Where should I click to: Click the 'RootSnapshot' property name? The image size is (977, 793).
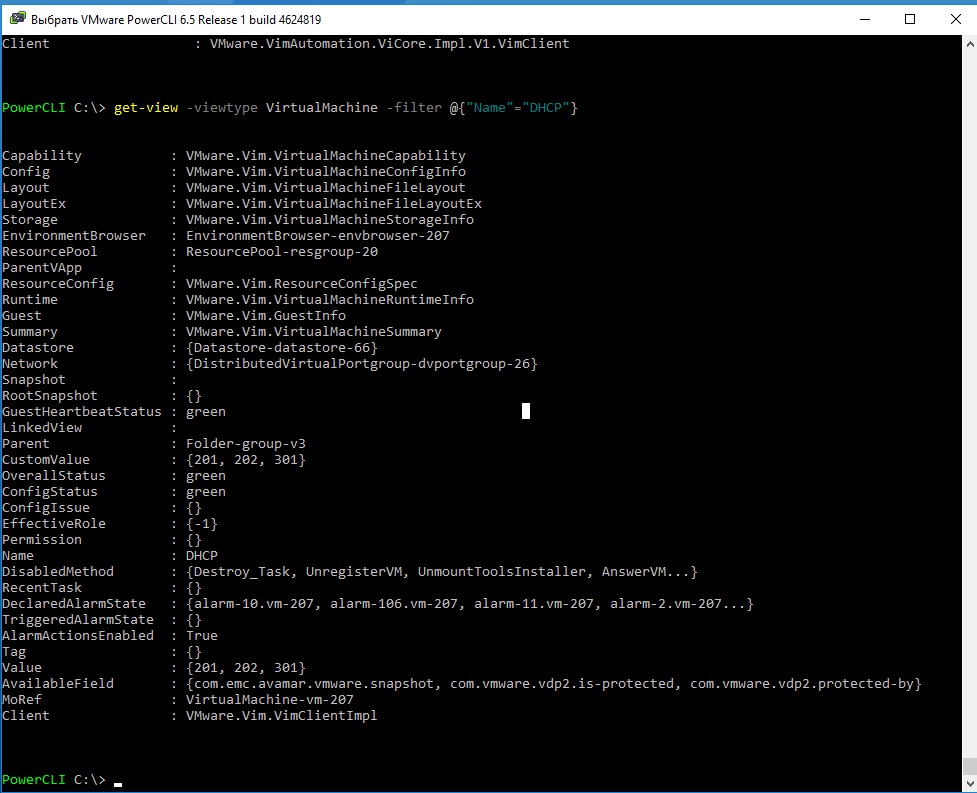50,396
